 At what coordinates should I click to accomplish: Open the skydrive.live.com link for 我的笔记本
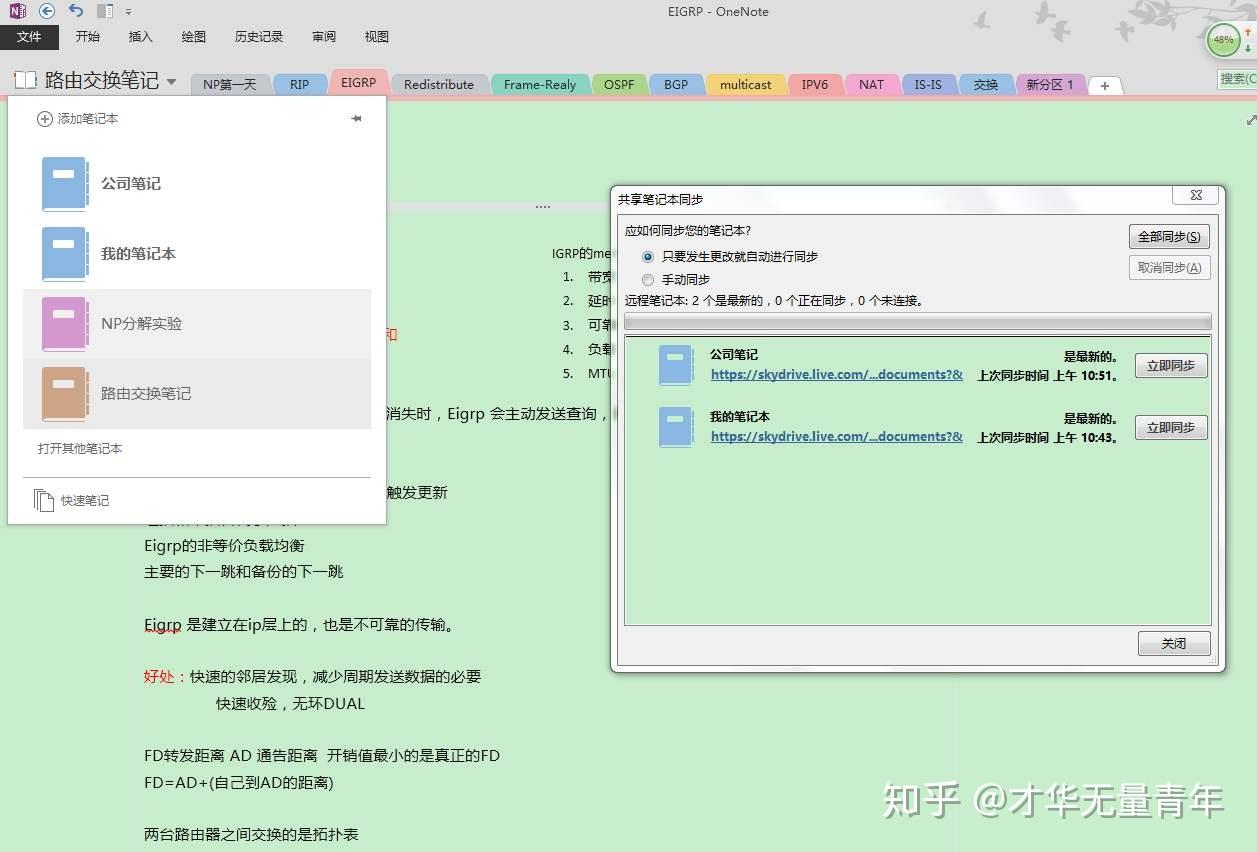click(836, 437)
